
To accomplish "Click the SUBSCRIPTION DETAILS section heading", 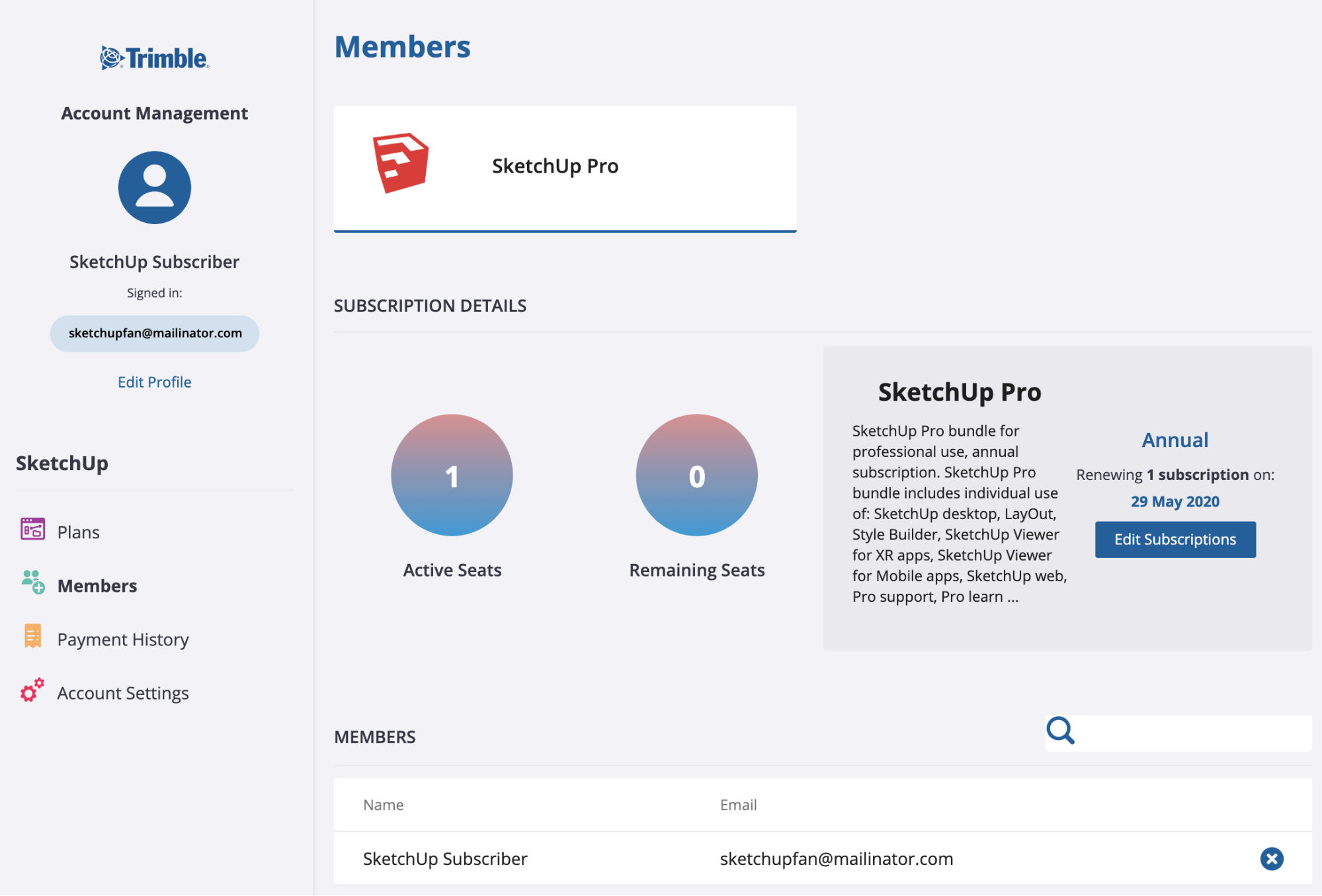I will 430,305.
